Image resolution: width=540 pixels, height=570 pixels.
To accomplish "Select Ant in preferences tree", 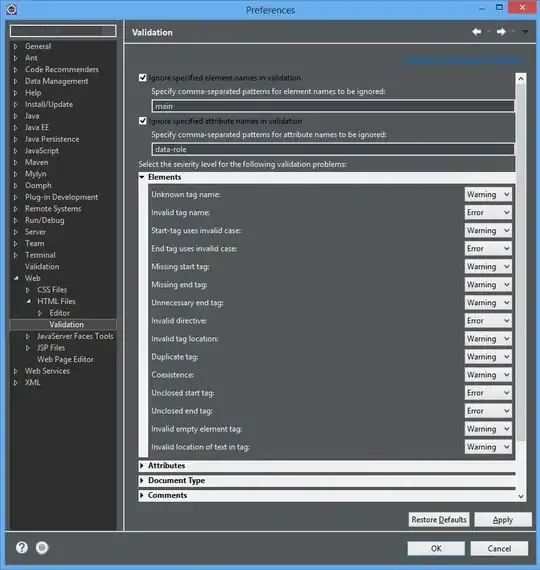I will [31, 58].
